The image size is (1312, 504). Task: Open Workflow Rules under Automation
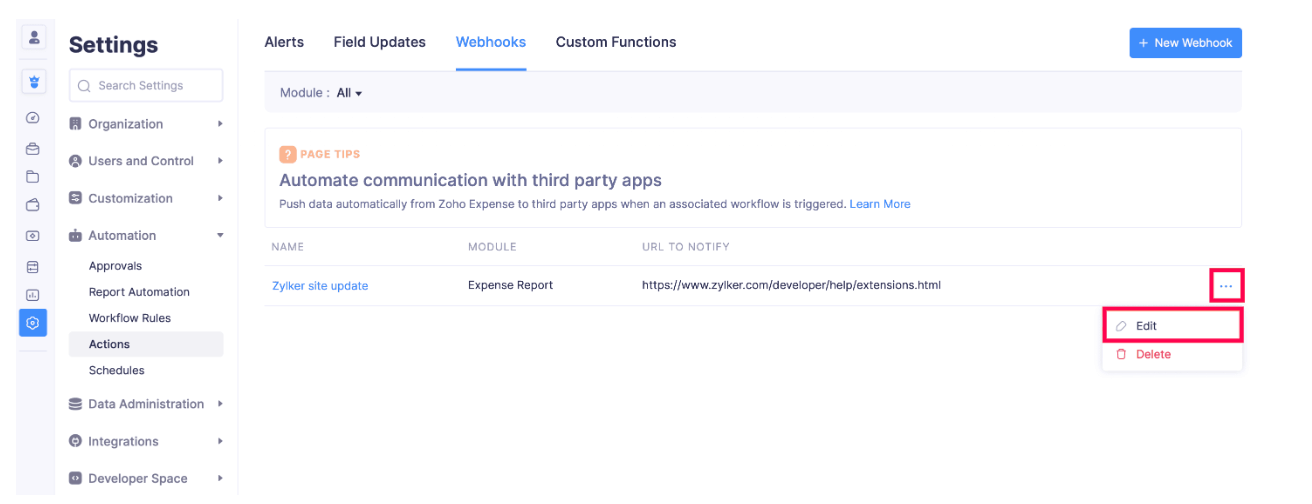(130, 318)
